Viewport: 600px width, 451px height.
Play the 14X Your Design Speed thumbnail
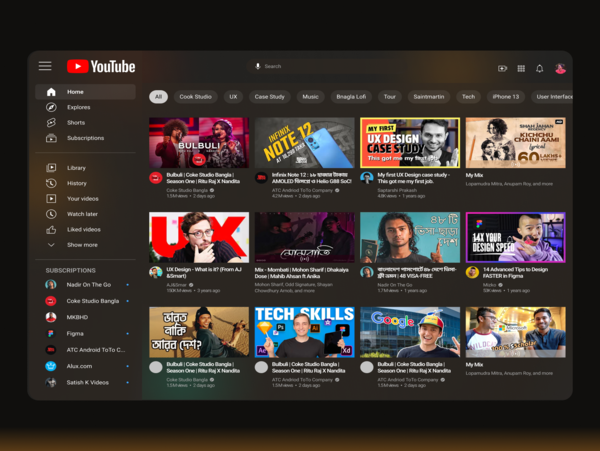pyautogui.click(x=515, y=238)
